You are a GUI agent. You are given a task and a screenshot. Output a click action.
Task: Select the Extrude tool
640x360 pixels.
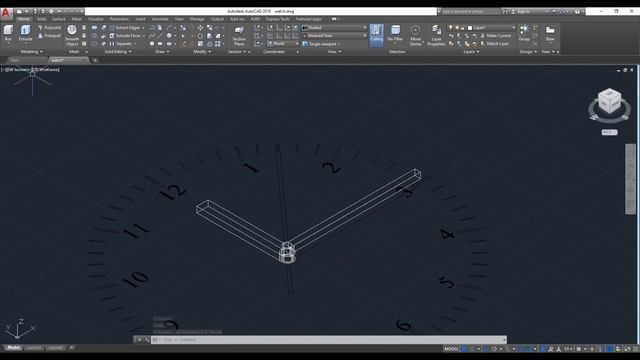[x=25, y=33]
